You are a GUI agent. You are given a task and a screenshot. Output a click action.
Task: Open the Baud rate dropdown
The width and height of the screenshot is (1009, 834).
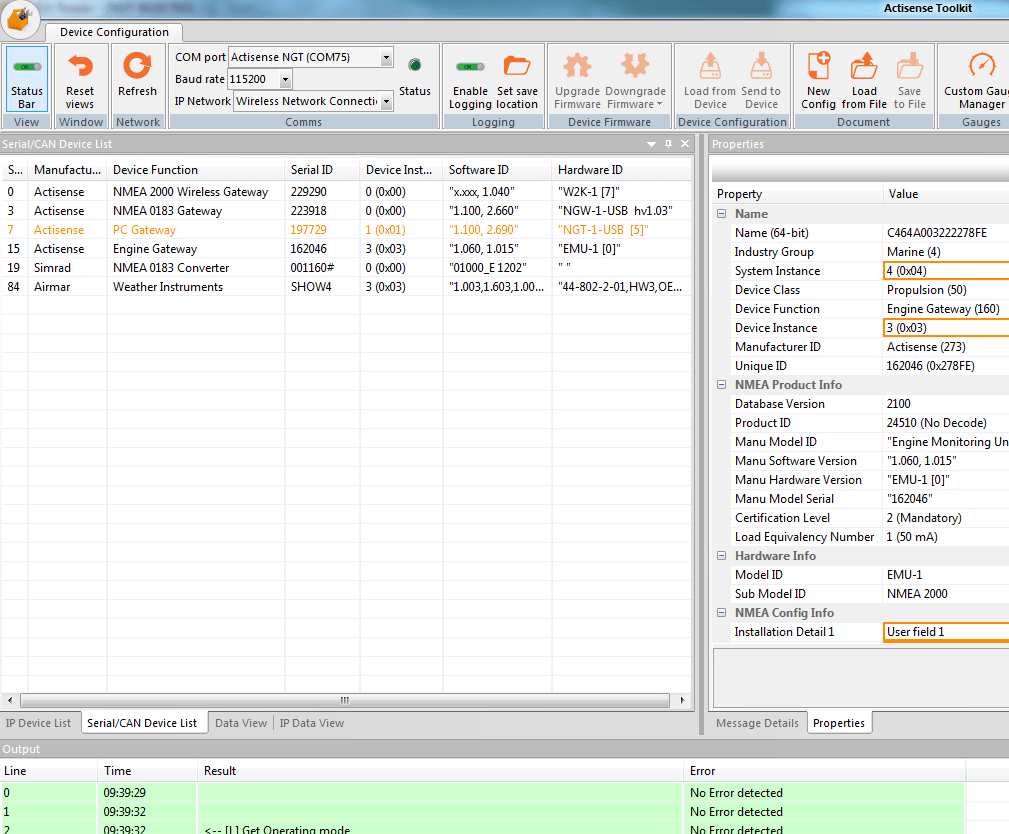[x=285, y=79]
